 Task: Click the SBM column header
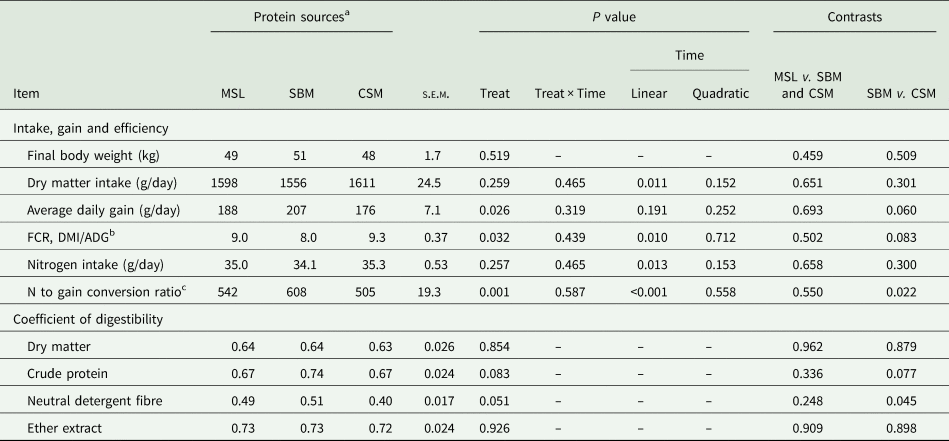(x=299, y=93)
